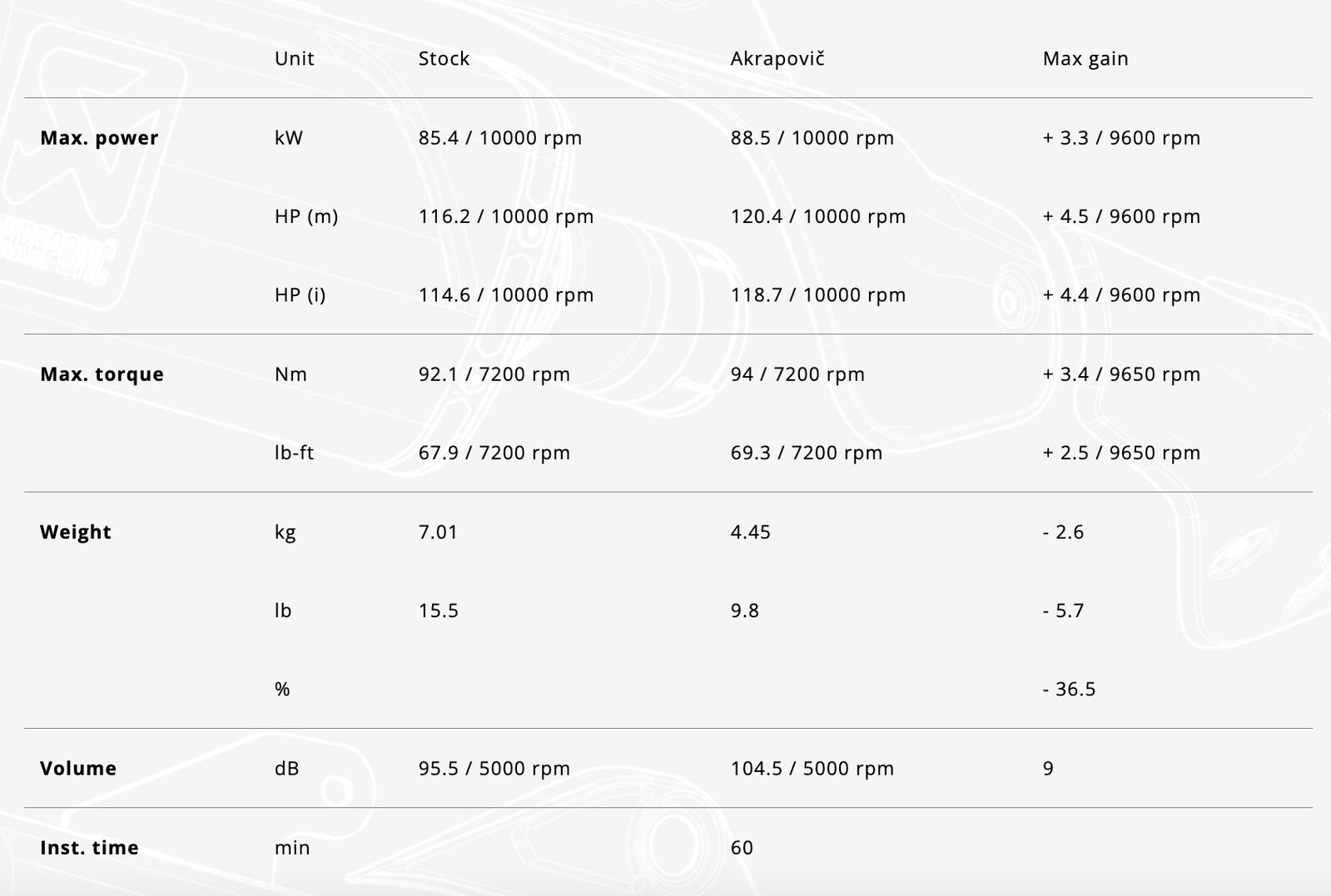This screenshot has width=1331, height=896.
Task: Click the Max. power row label
Action: click(99, 138)
